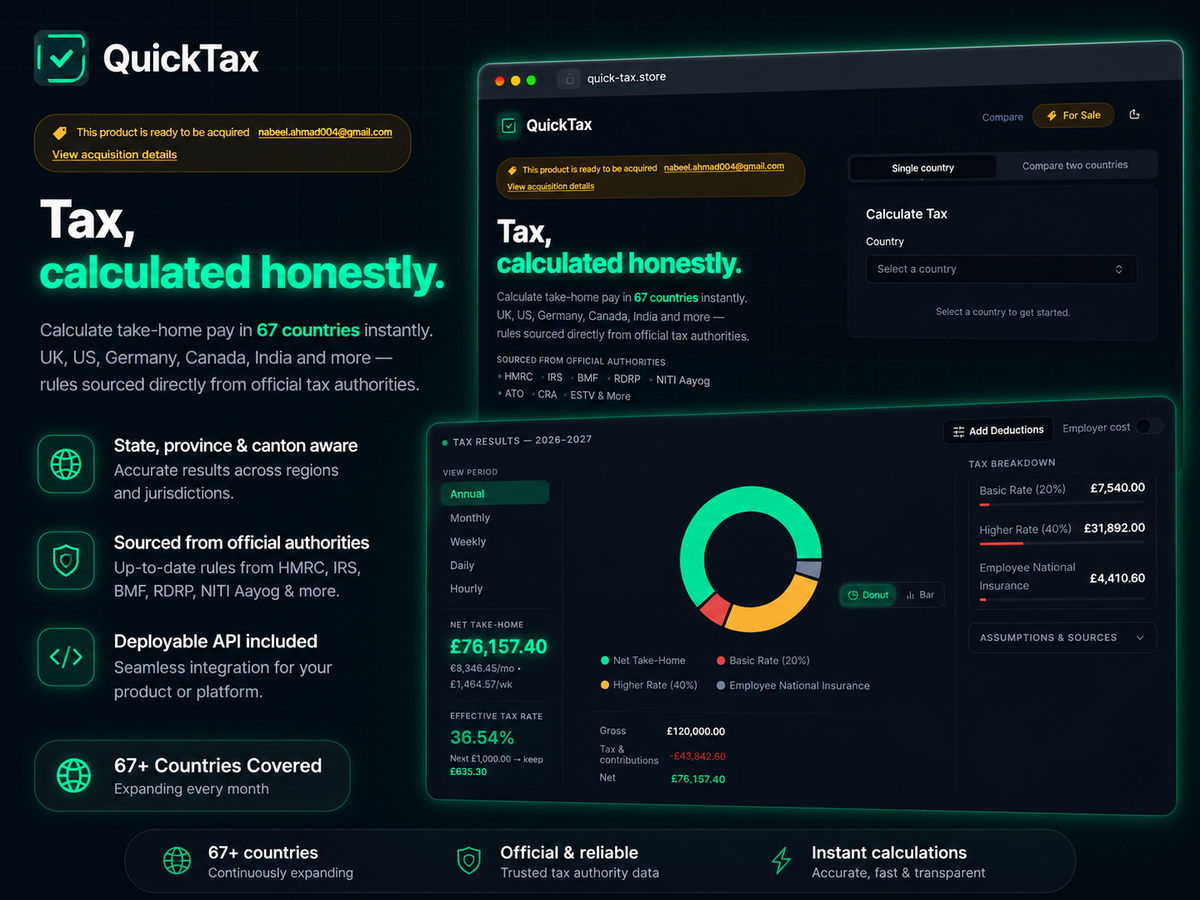Click the £76,157.40 net take-home value
This screenshot has height=900, width=1200.
[499, 647]
